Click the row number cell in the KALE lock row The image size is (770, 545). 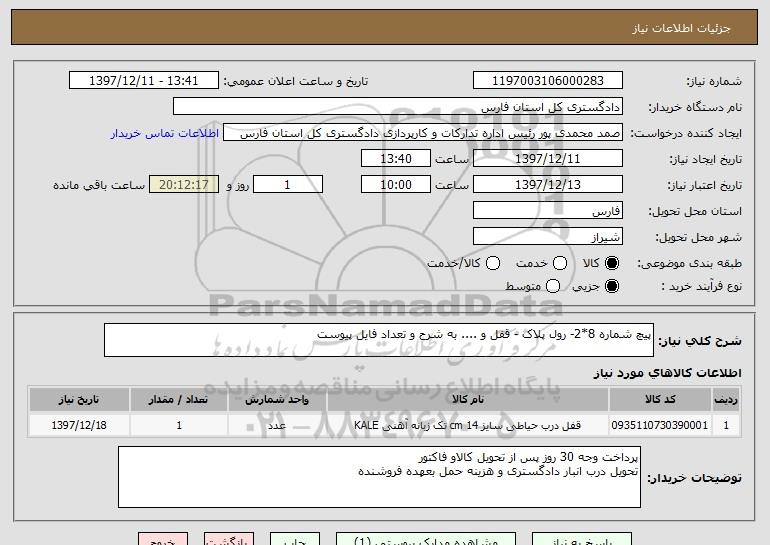(726, 425)
